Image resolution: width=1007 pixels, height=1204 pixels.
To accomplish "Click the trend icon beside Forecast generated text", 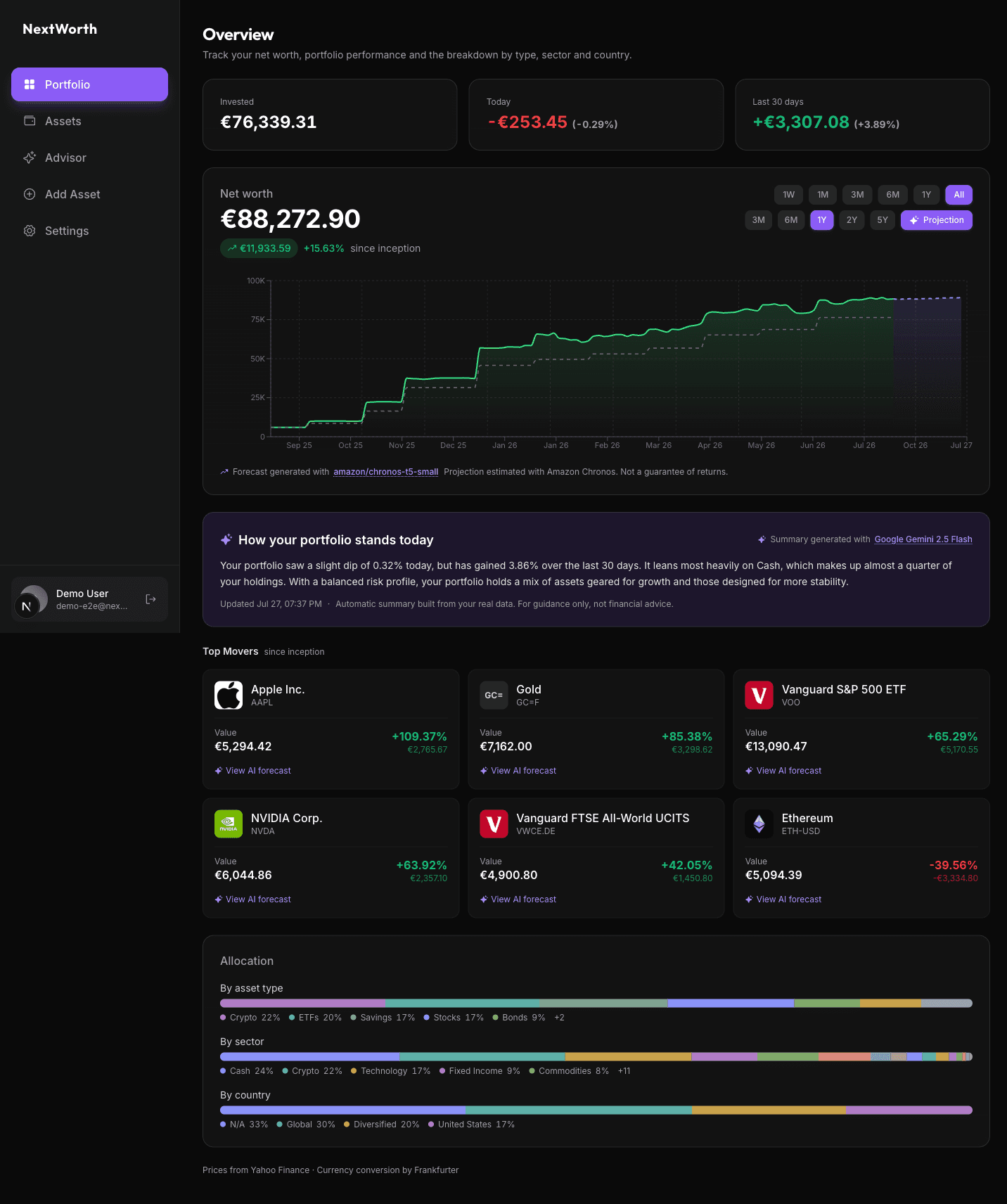I will (x=224, y=472).
